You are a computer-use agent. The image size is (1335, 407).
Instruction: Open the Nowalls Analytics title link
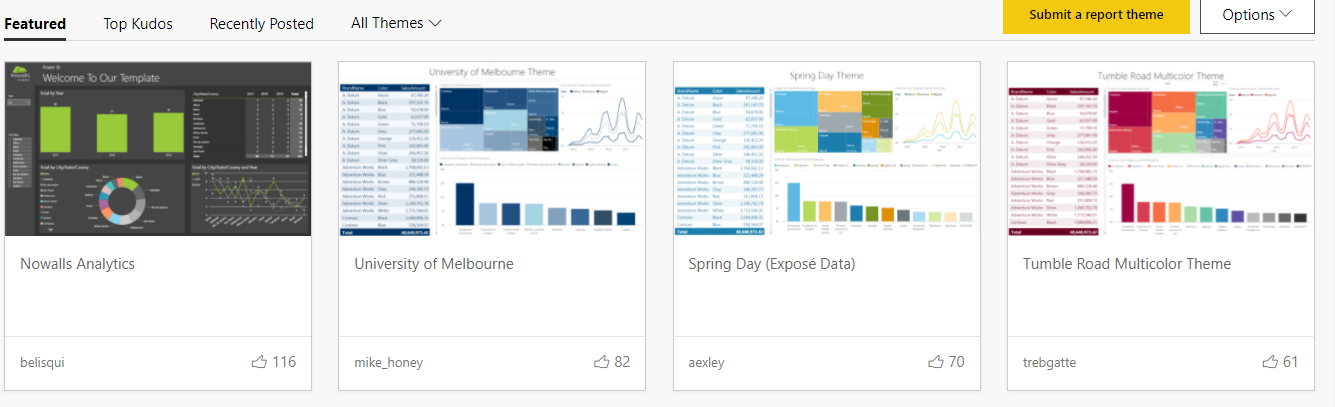77,264
